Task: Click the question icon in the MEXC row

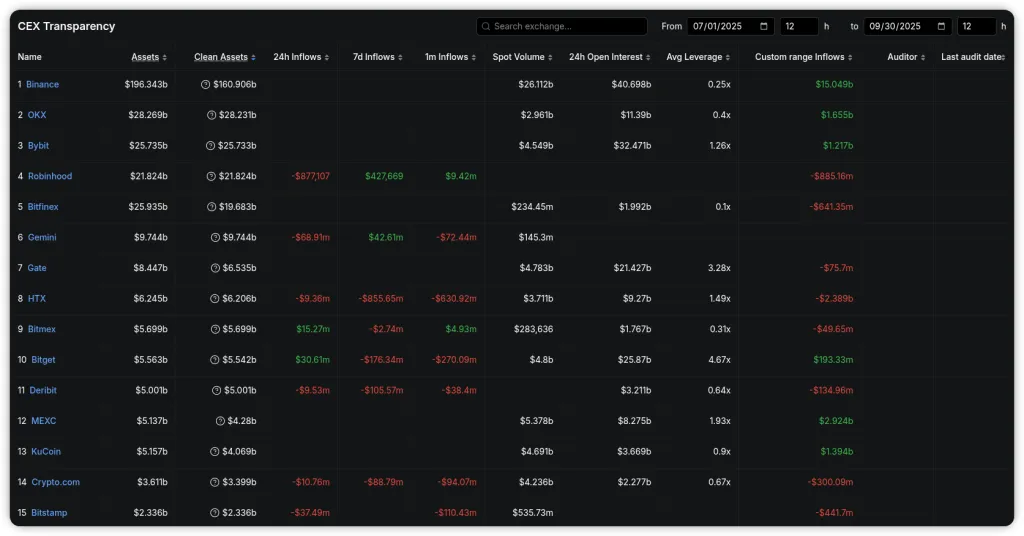Action: tap(220, 421)
